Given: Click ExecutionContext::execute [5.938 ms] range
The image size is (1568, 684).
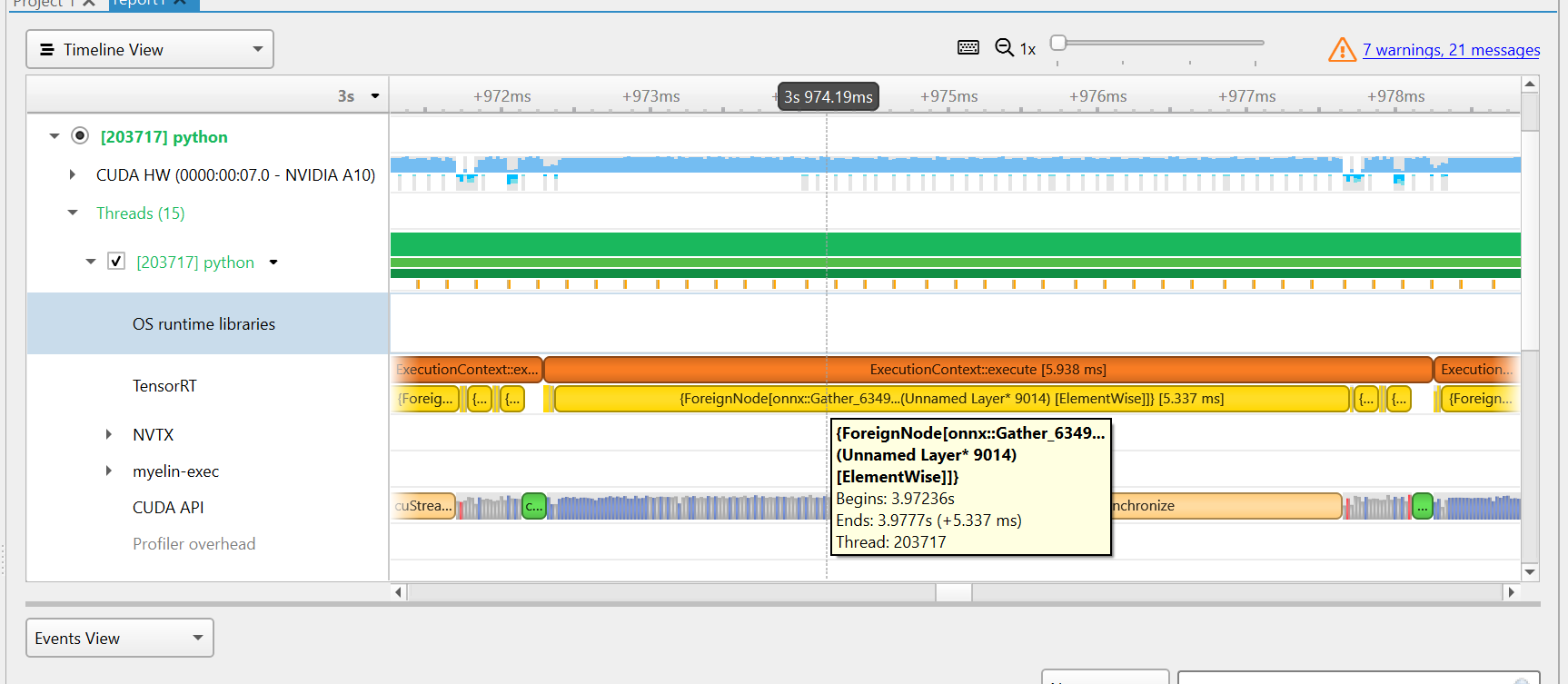Looking at the screenshot, I should click(987, 369).
